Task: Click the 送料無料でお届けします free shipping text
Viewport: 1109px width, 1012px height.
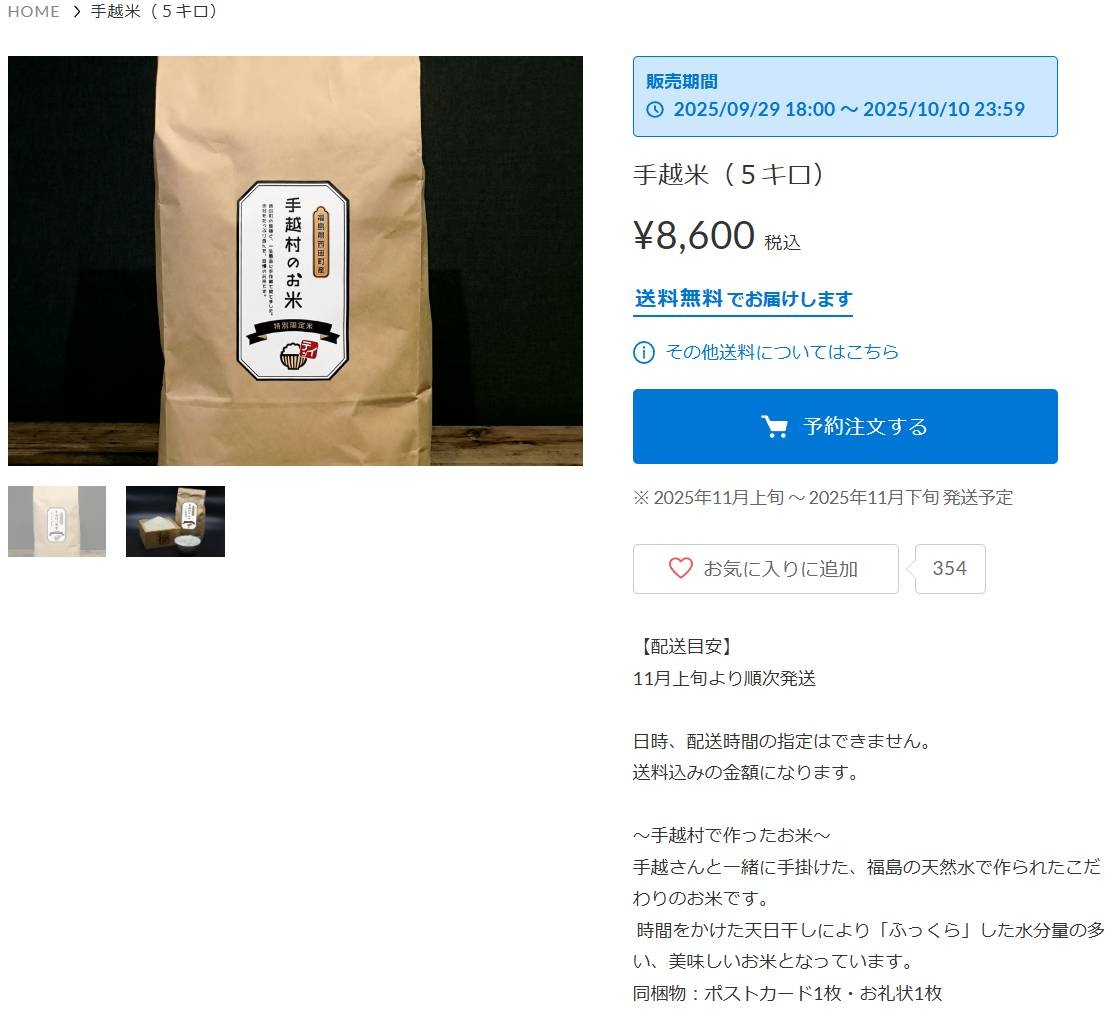Action: (743, 299)
